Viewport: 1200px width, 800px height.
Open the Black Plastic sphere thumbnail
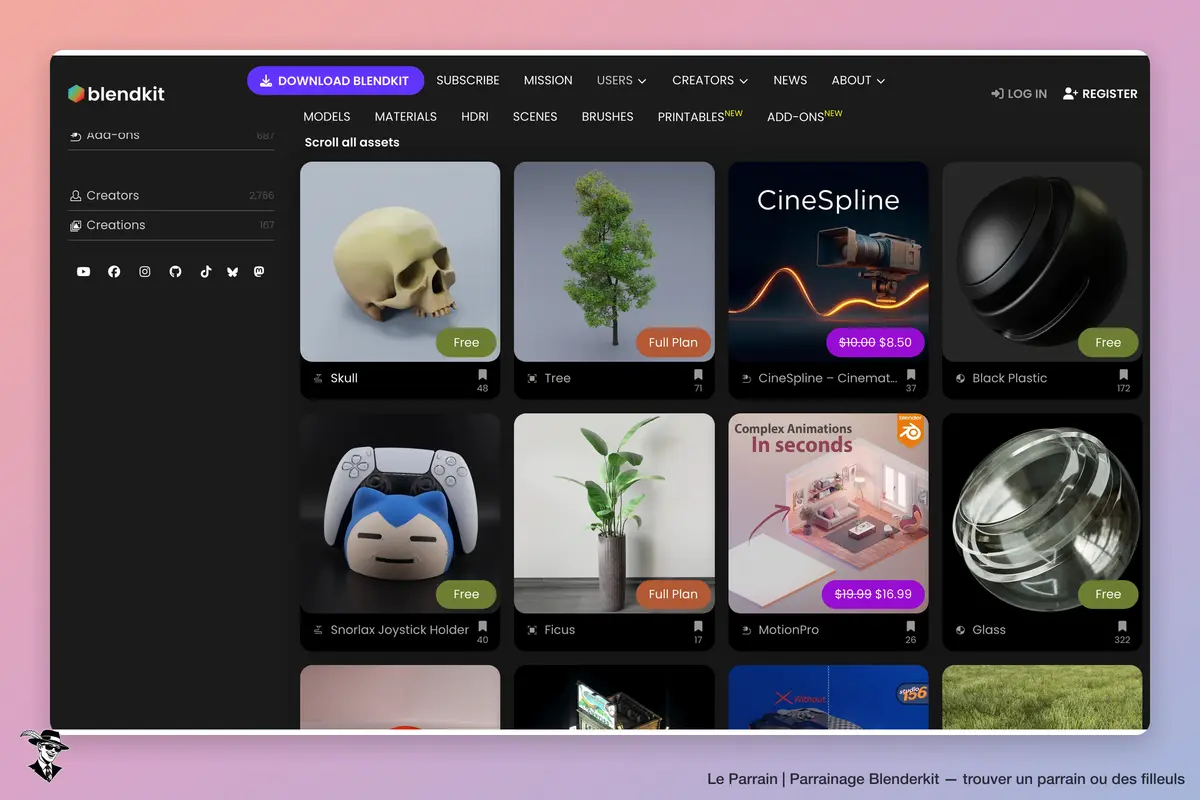click(1042, 262)
